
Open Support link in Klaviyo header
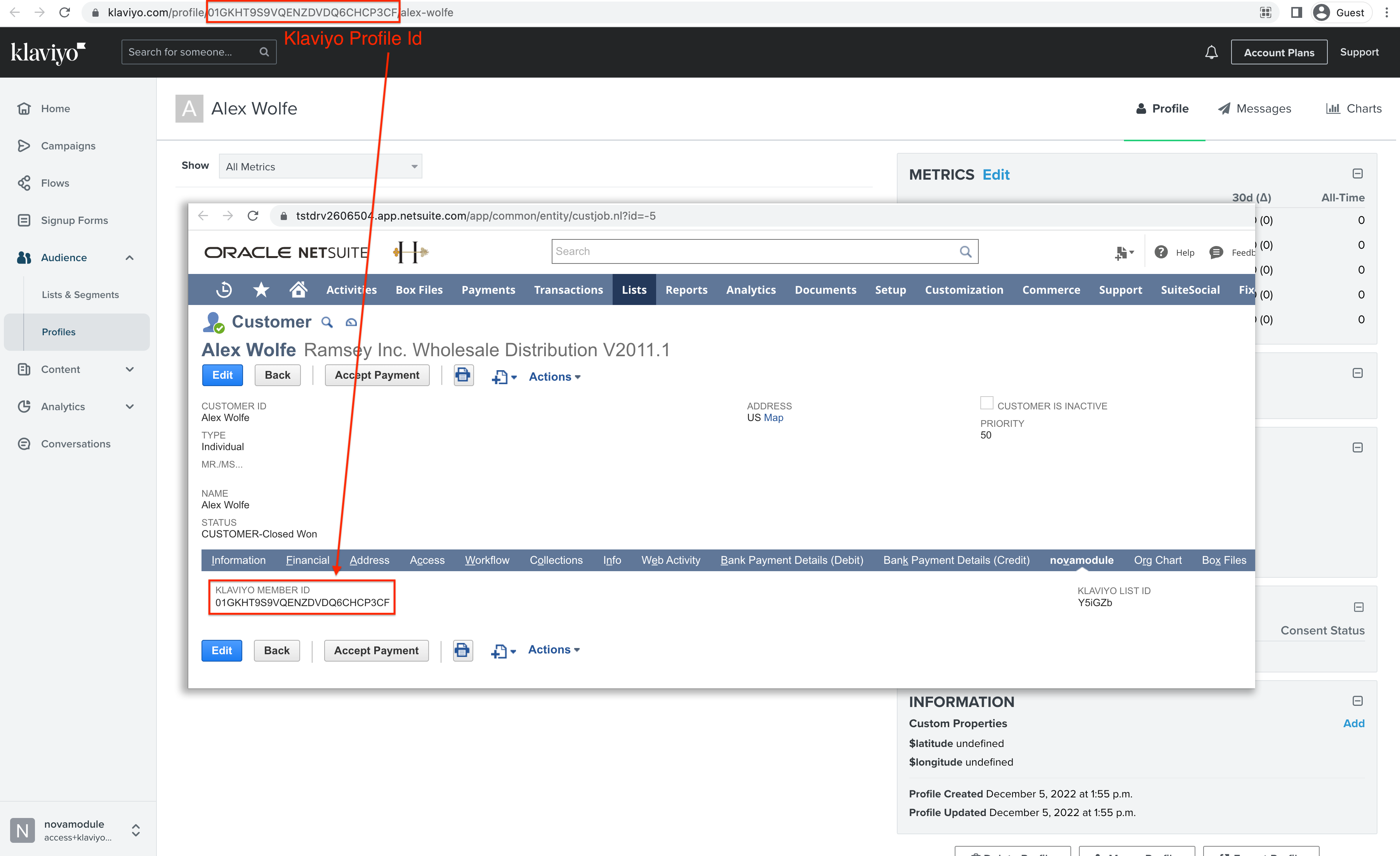[x=1359, y=52]
